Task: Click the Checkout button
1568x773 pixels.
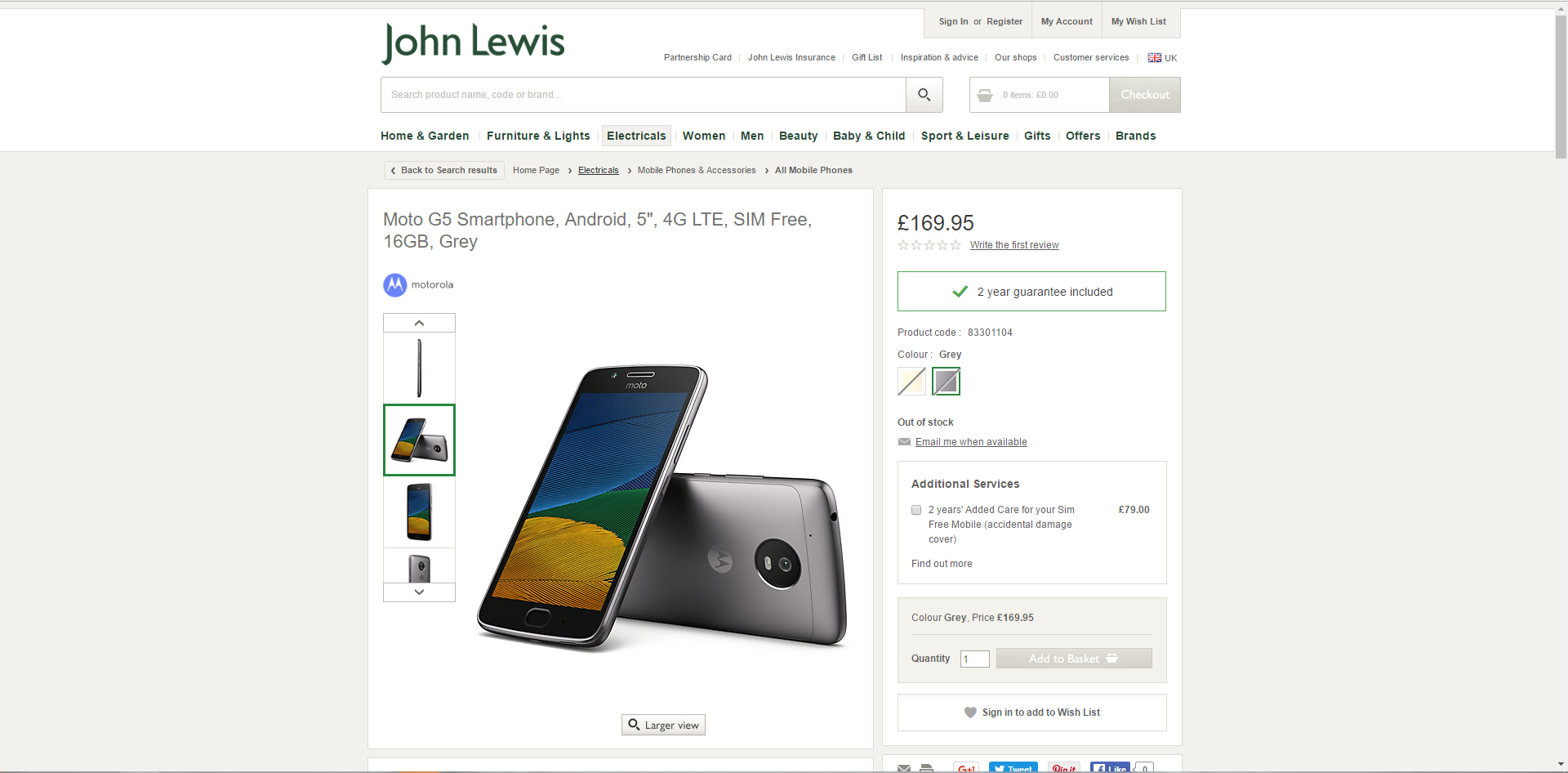Action: point(1144,95)
